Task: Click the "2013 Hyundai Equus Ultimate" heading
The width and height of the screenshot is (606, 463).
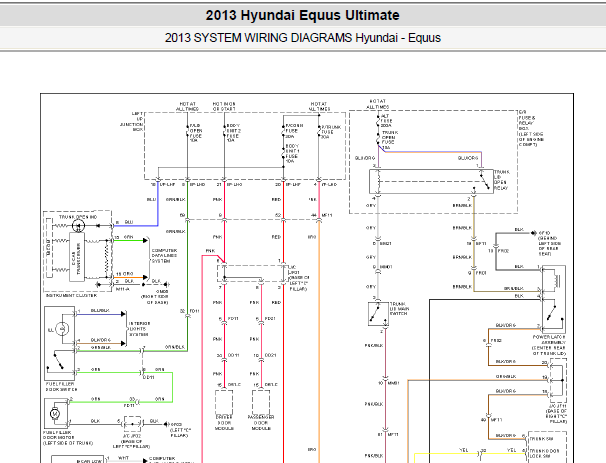Action: tap(303, 15)
